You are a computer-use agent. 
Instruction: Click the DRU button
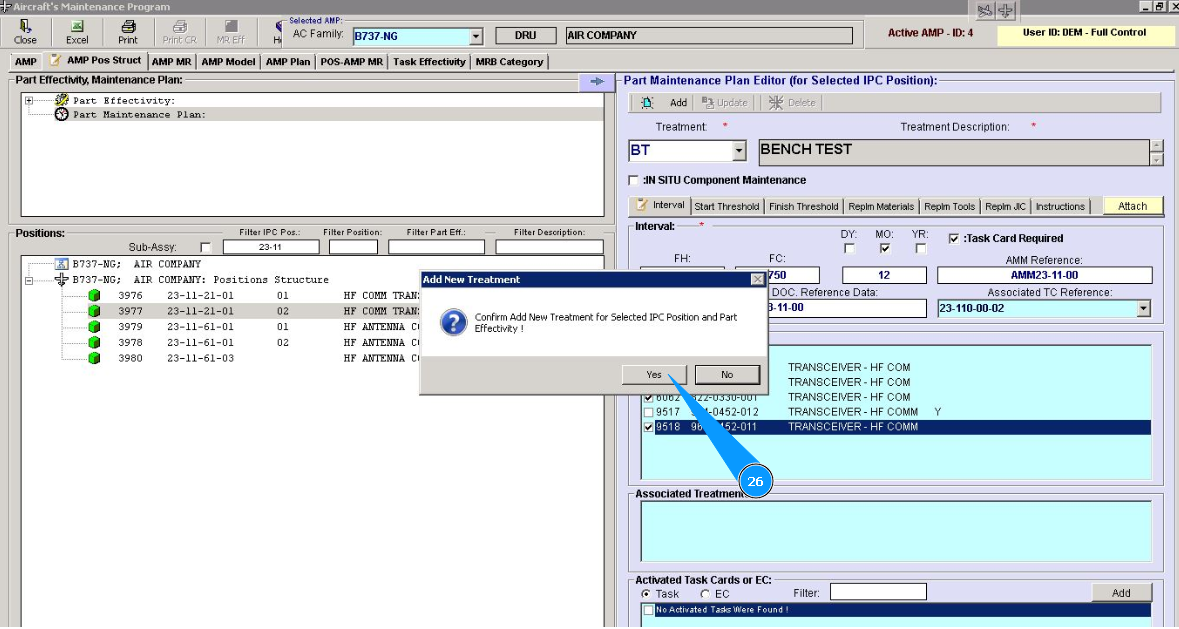click(x=526, y=35)
